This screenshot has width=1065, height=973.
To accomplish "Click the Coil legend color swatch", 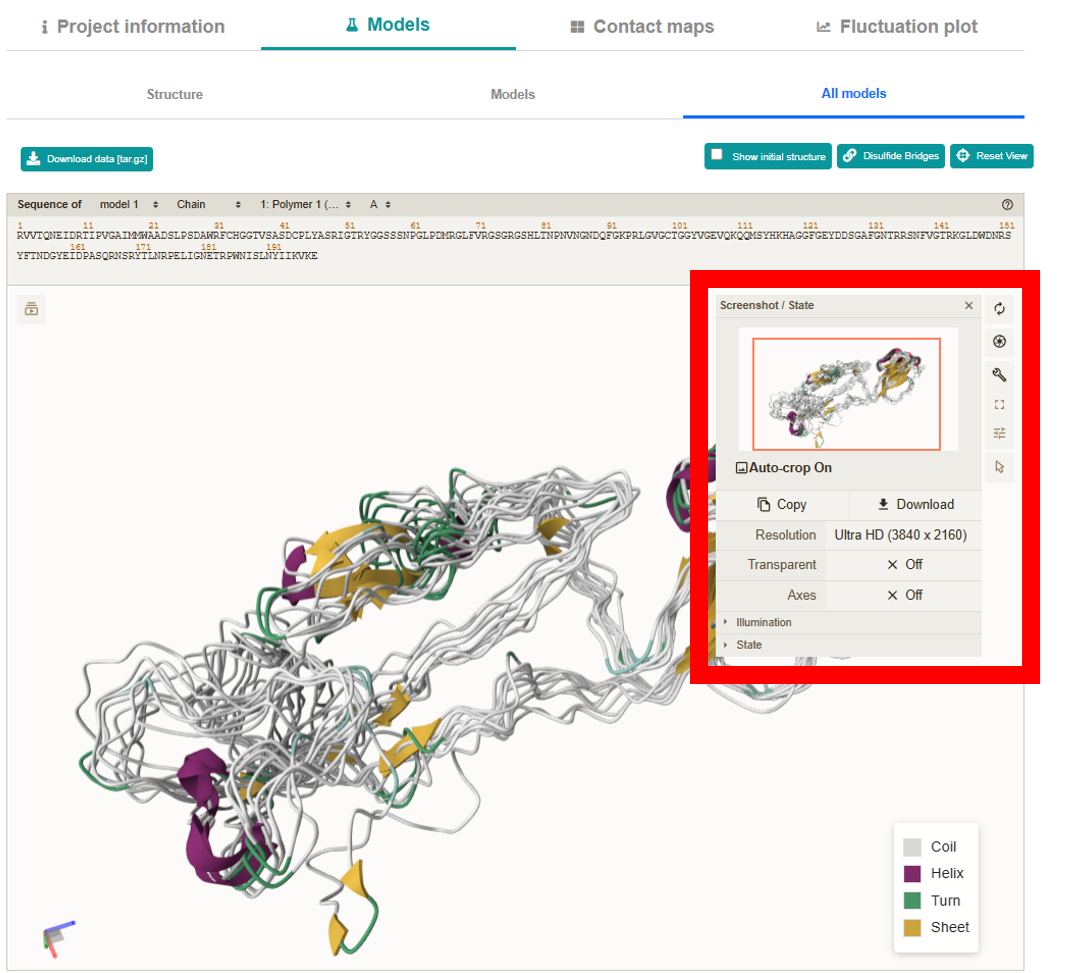I will tap(912, 847).
